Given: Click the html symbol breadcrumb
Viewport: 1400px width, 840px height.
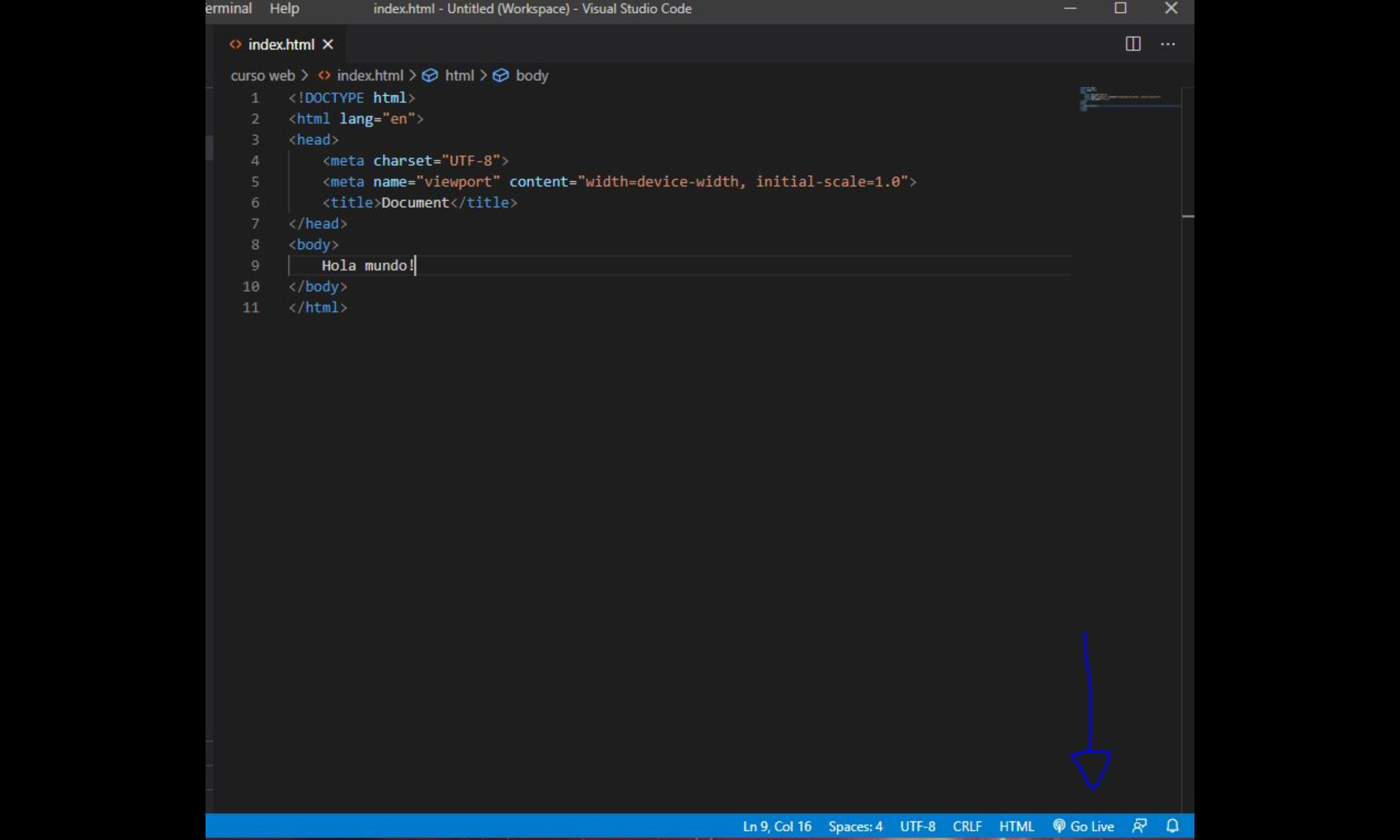Looking at the screenshot, I should 459,75.
